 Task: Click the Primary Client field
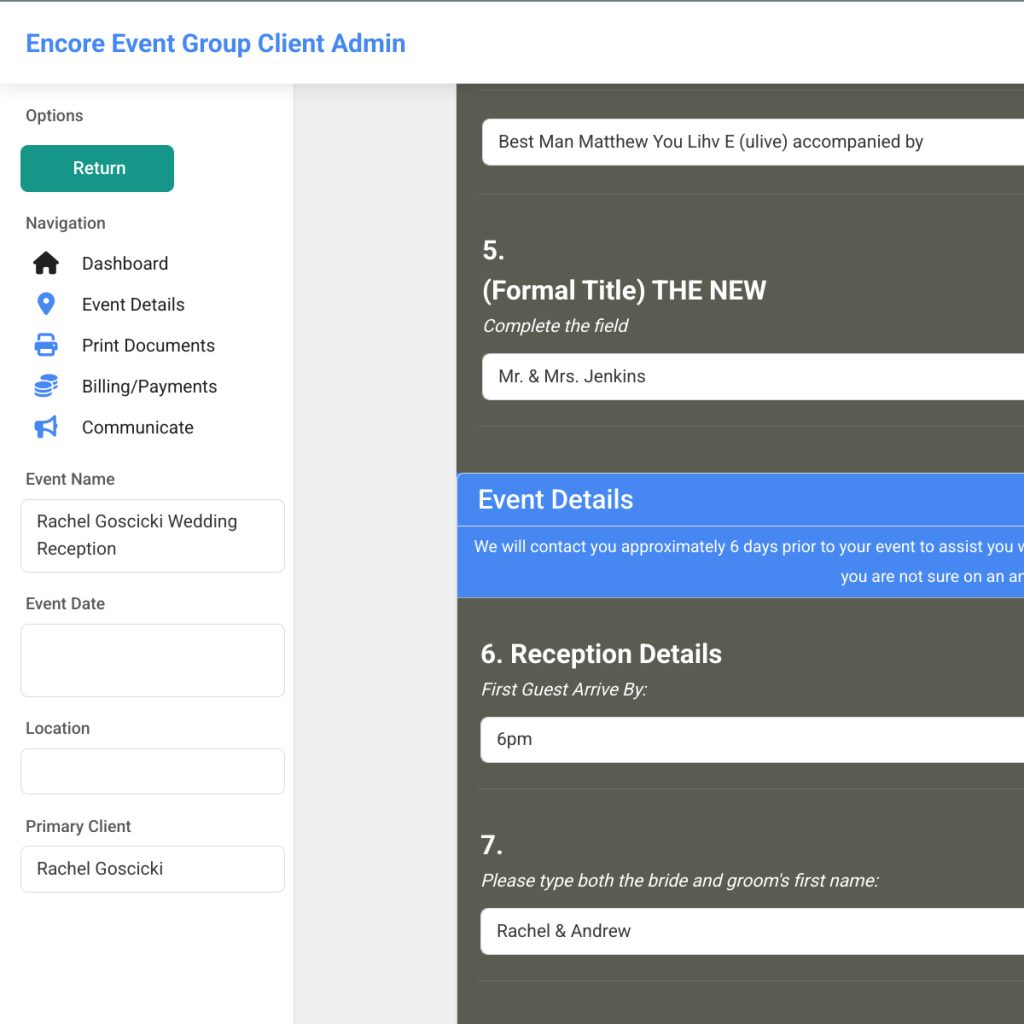click(152, 869)
